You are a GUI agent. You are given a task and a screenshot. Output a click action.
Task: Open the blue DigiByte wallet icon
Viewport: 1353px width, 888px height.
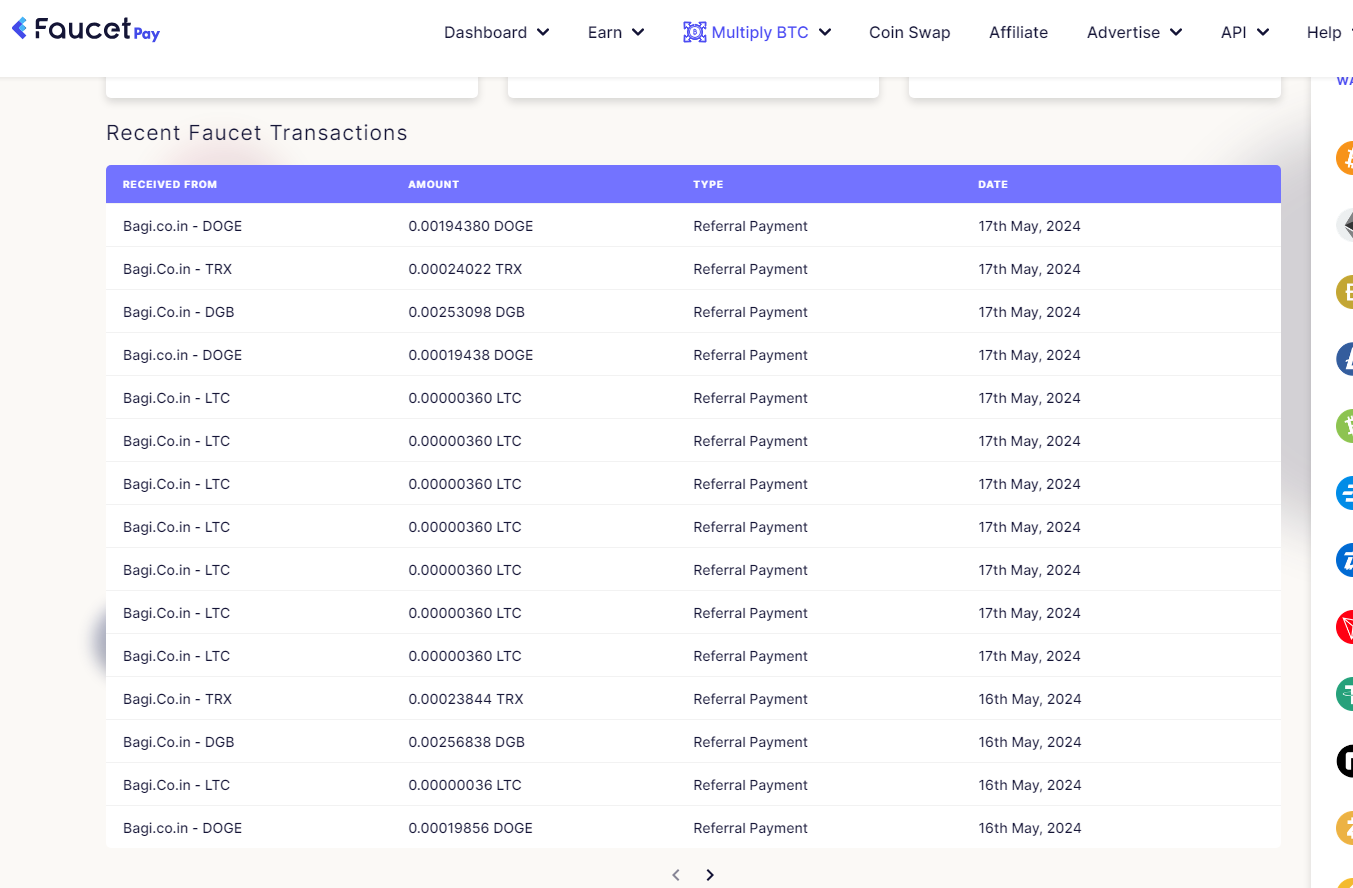tap(1345, 560)
